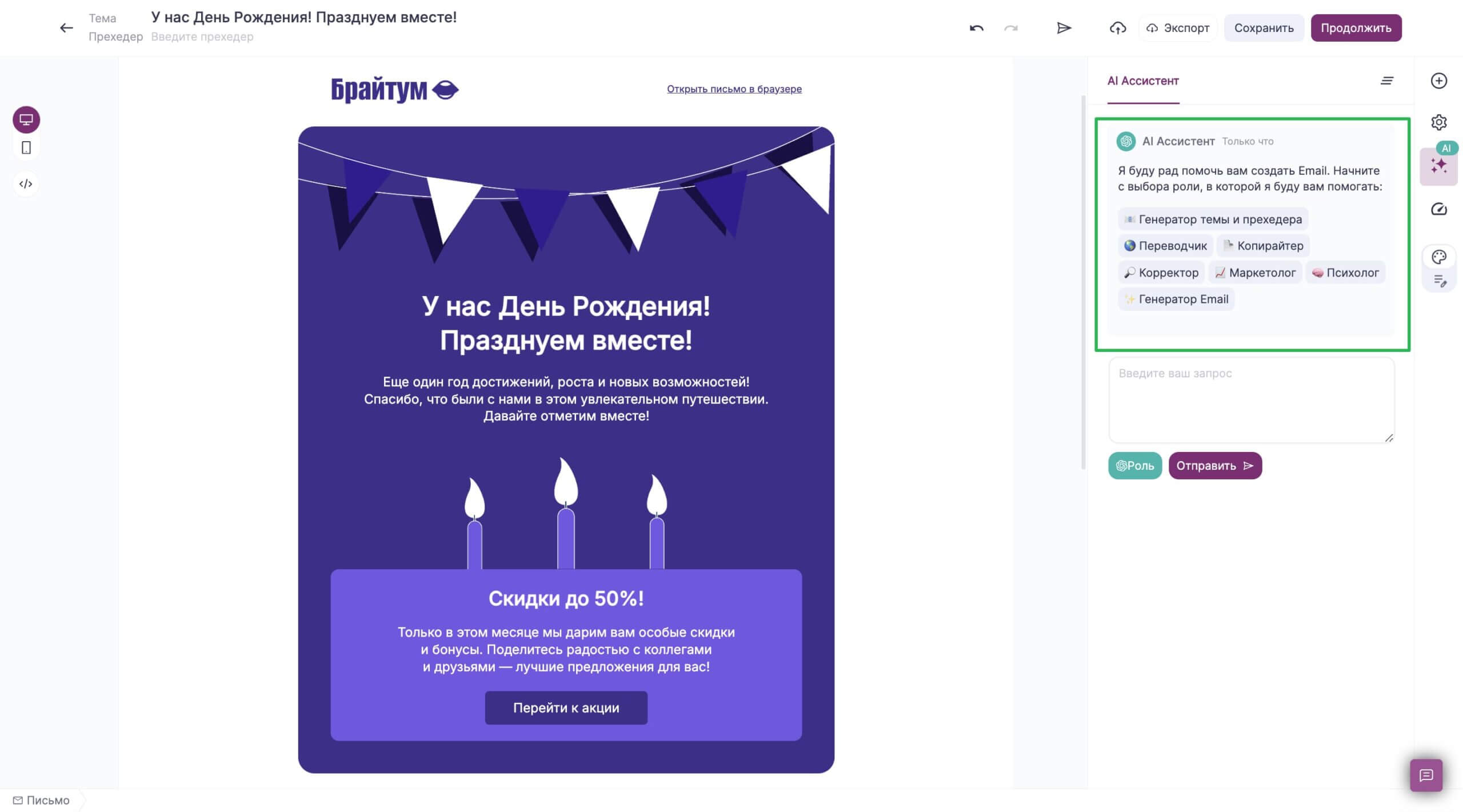Send a test email with paper plane icon

(1064, 28)
